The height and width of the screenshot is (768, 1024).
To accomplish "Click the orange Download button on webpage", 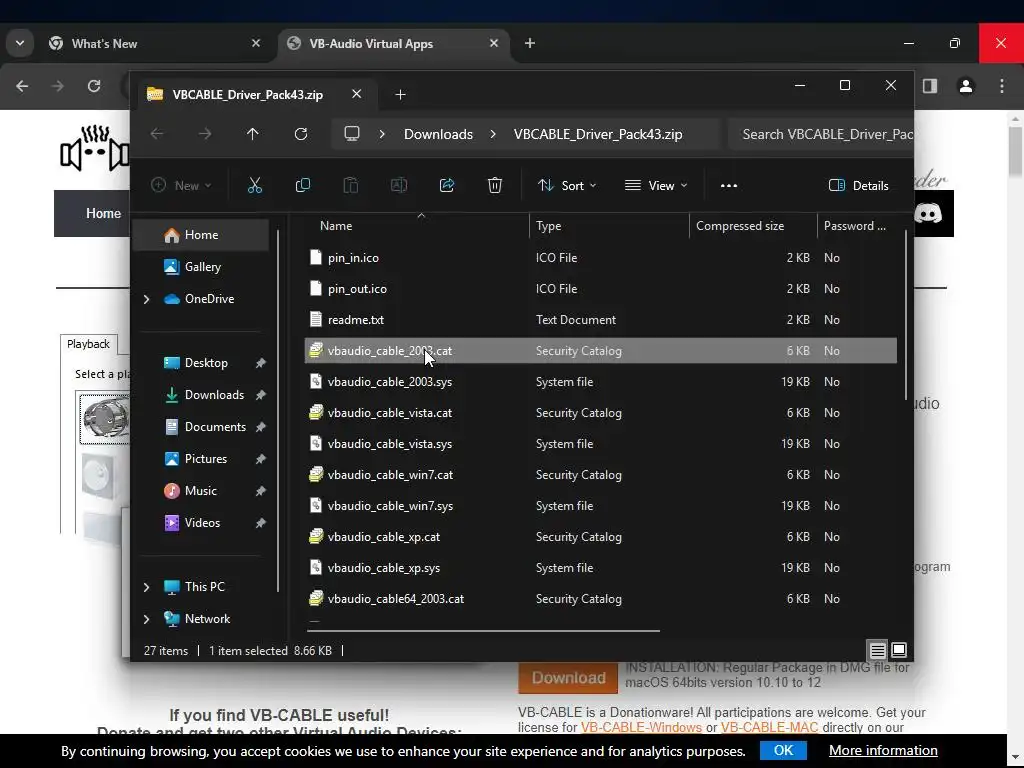I will tap(568, 678).
